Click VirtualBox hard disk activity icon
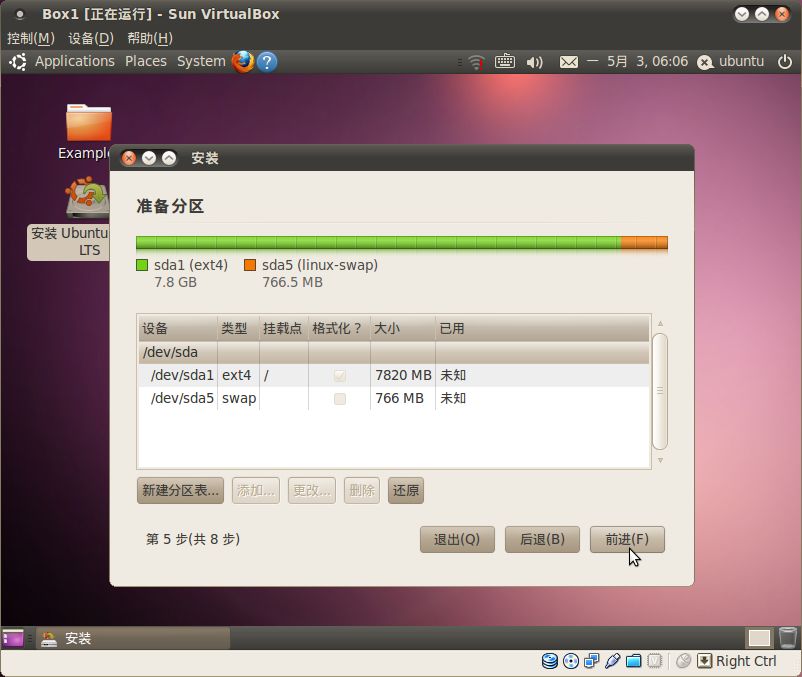The width and height of the screenshot is (802, 677). (x=550, y=661)
